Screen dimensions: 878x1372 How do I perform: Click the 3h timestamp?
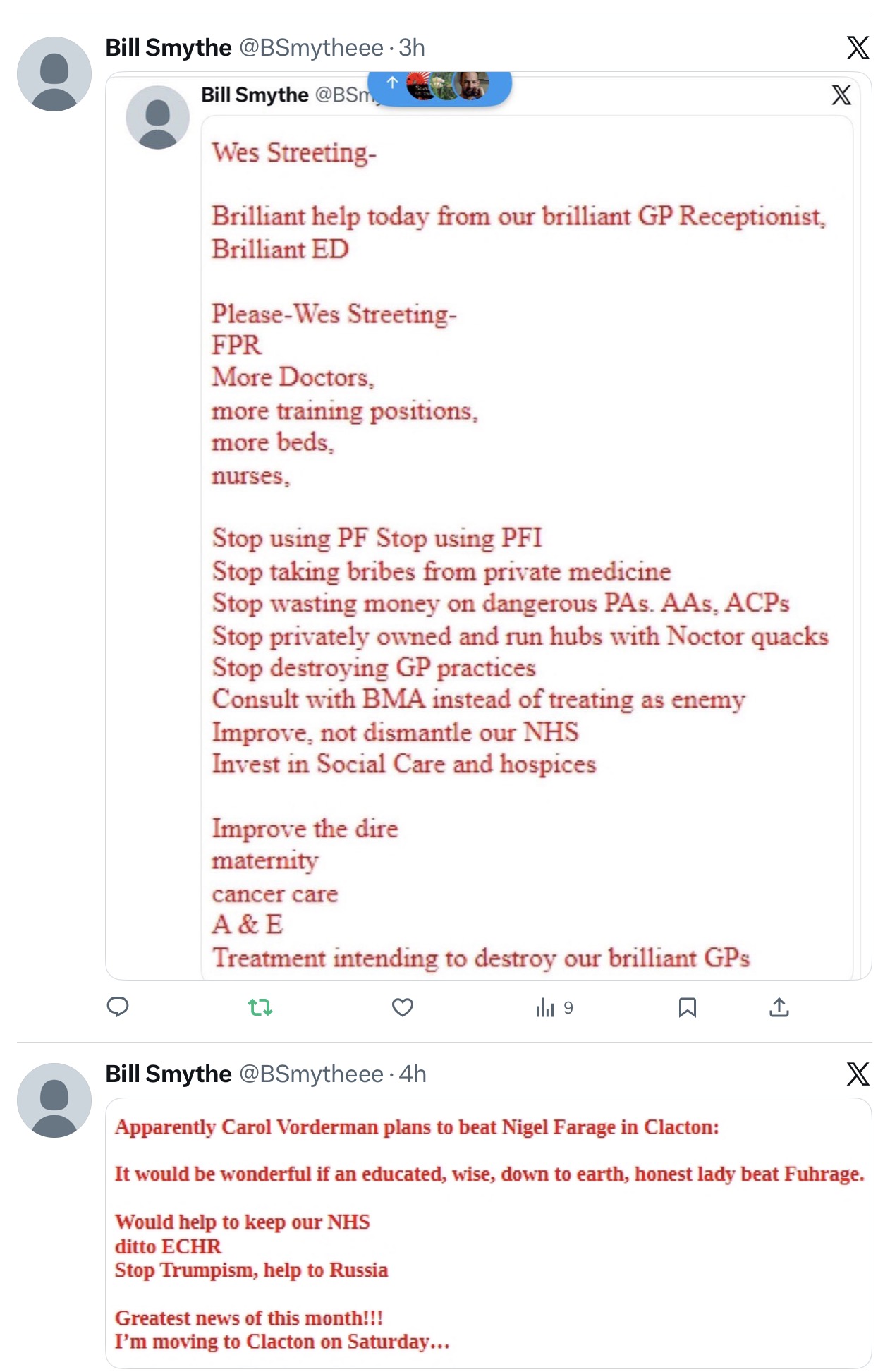(x=412, y=48)
